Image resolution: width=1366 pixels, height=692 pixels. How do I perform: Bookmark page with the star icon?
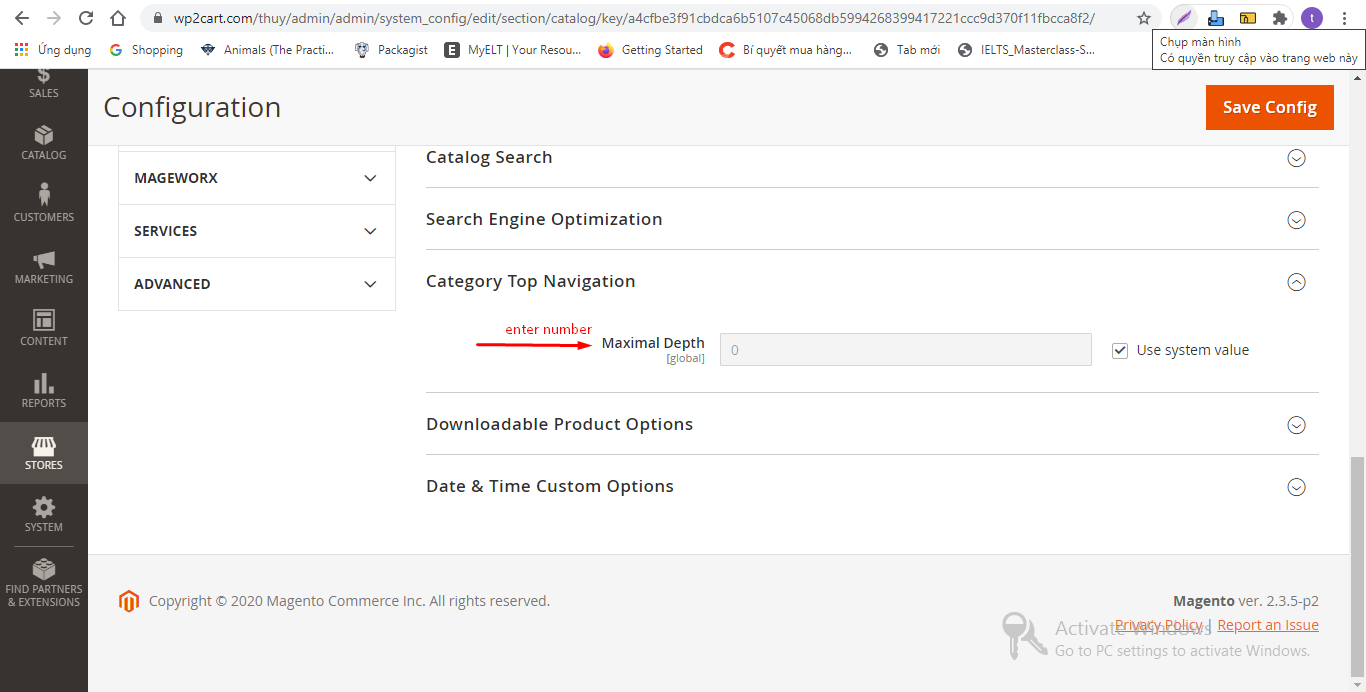point(1144,18)
